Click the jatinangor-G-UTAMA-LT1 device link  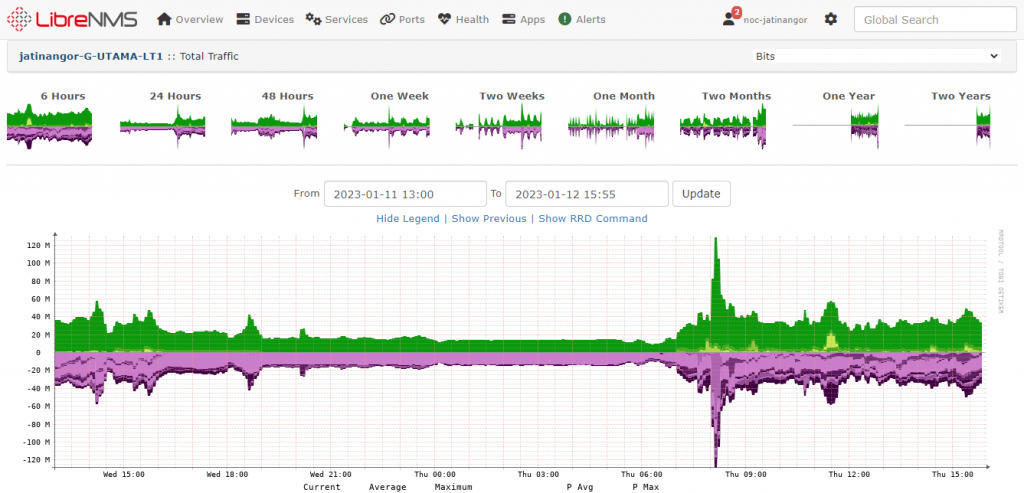pos(91,57)
